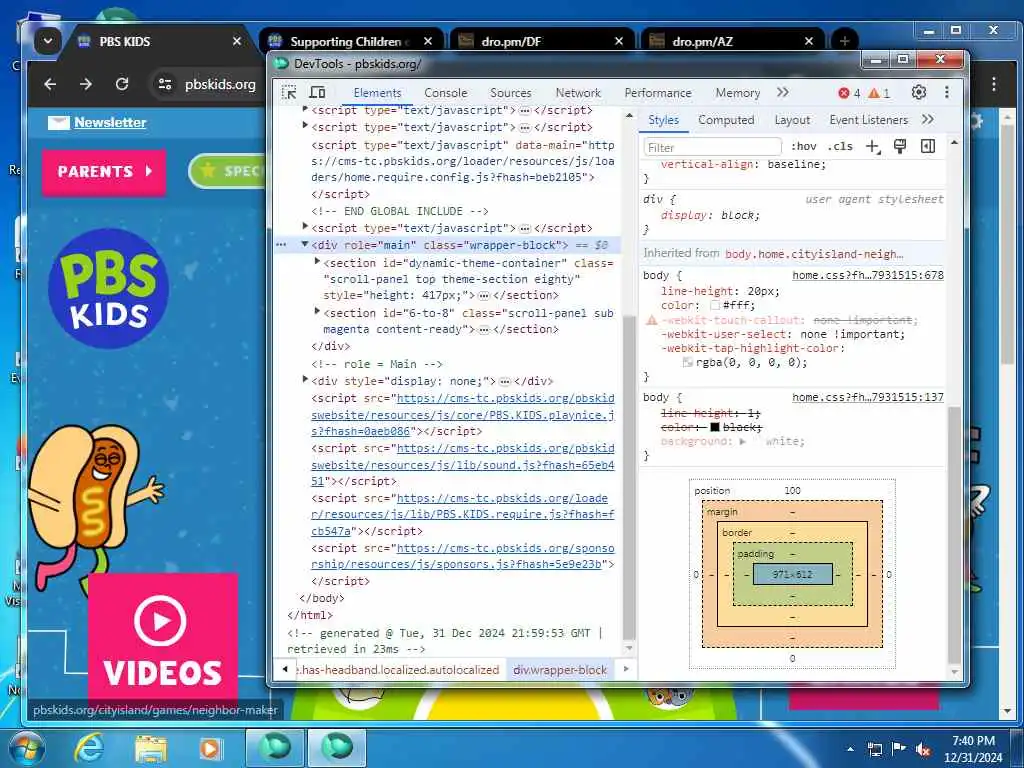Viewport: 1024px width, 768px height.
Task: Click the PBS KIDS logo on the page
Action: click(108, 288)
